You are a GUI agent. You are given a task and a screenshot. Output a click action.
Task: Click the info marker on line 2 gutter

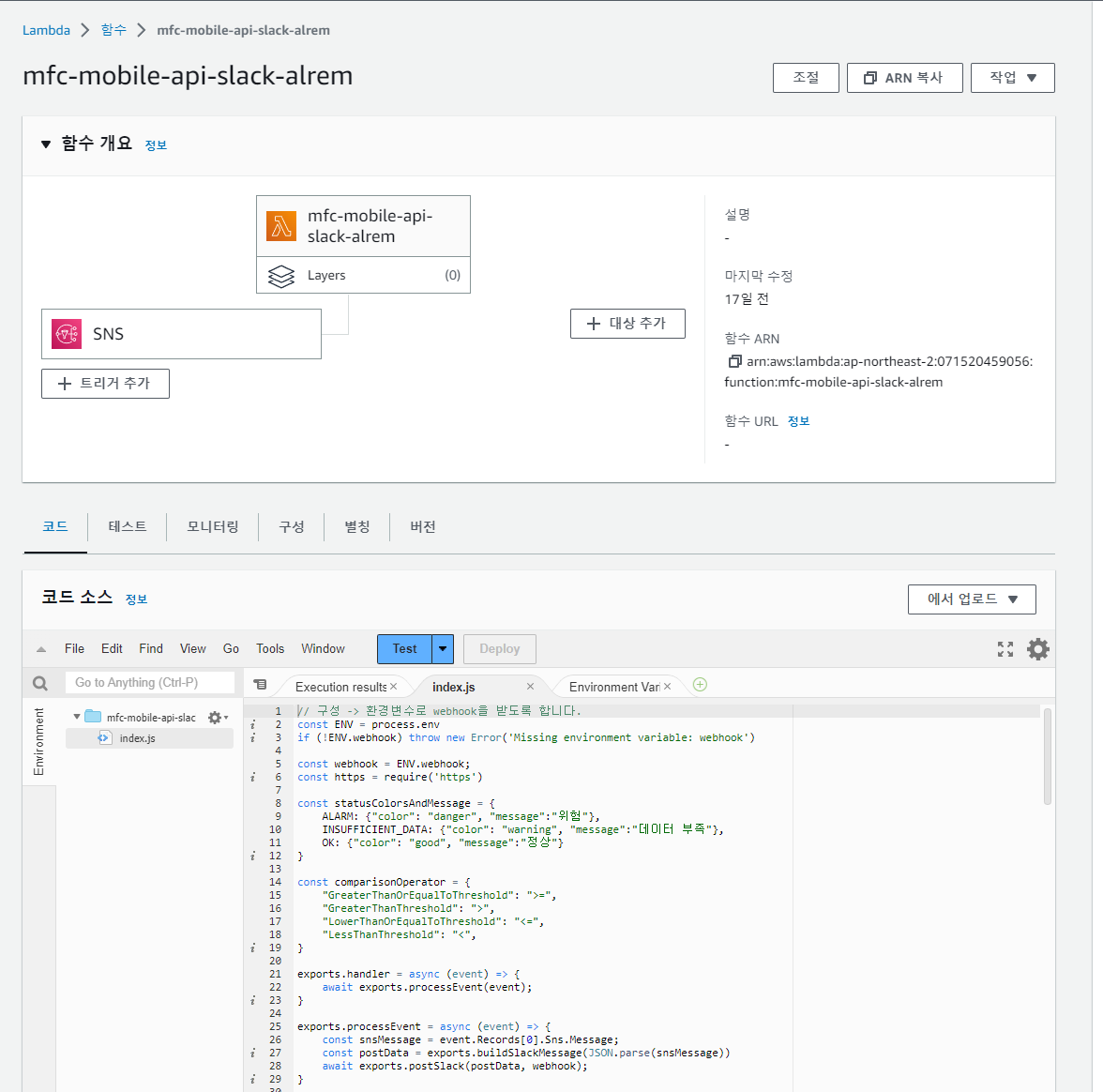tap(253, 724)
